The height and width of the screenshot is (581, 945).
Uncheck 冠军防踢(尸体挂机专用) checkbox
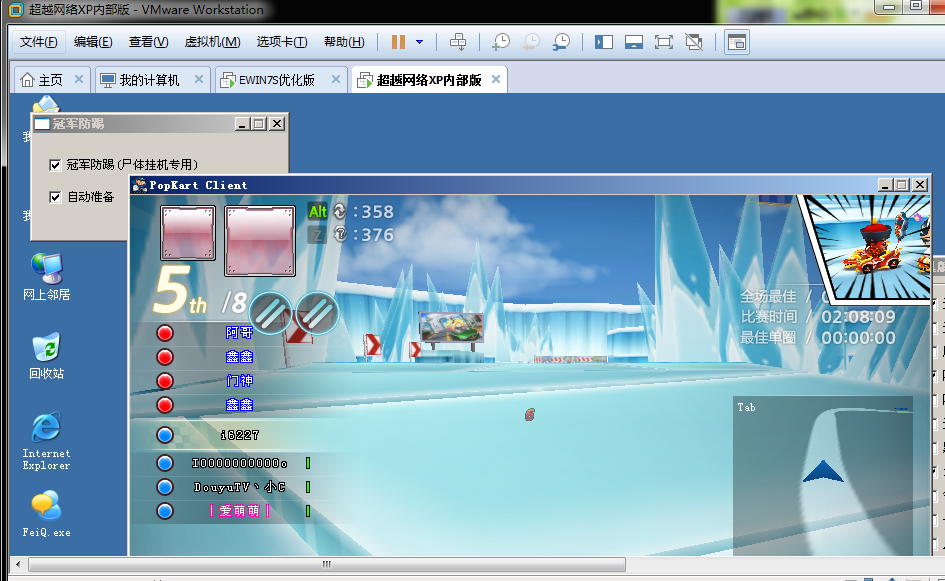[55, 165]
